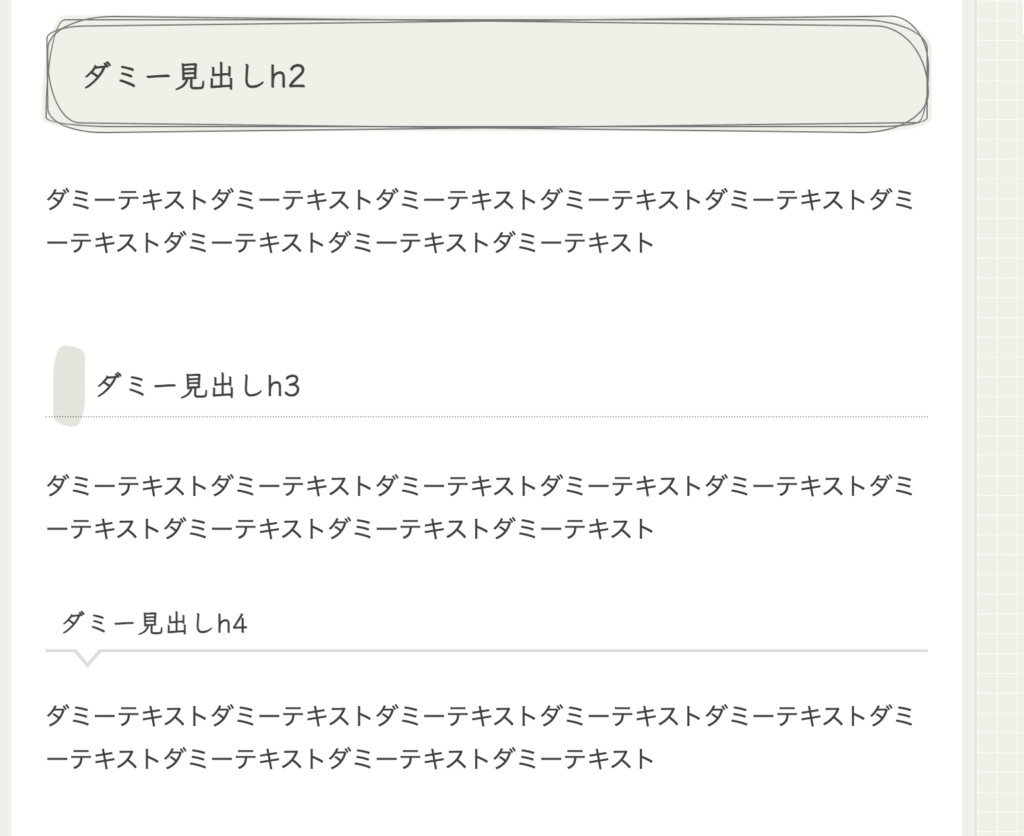1024x836 pixels.
Task: Click the "ダミー見出しh2" heading text
Action: 194,76
